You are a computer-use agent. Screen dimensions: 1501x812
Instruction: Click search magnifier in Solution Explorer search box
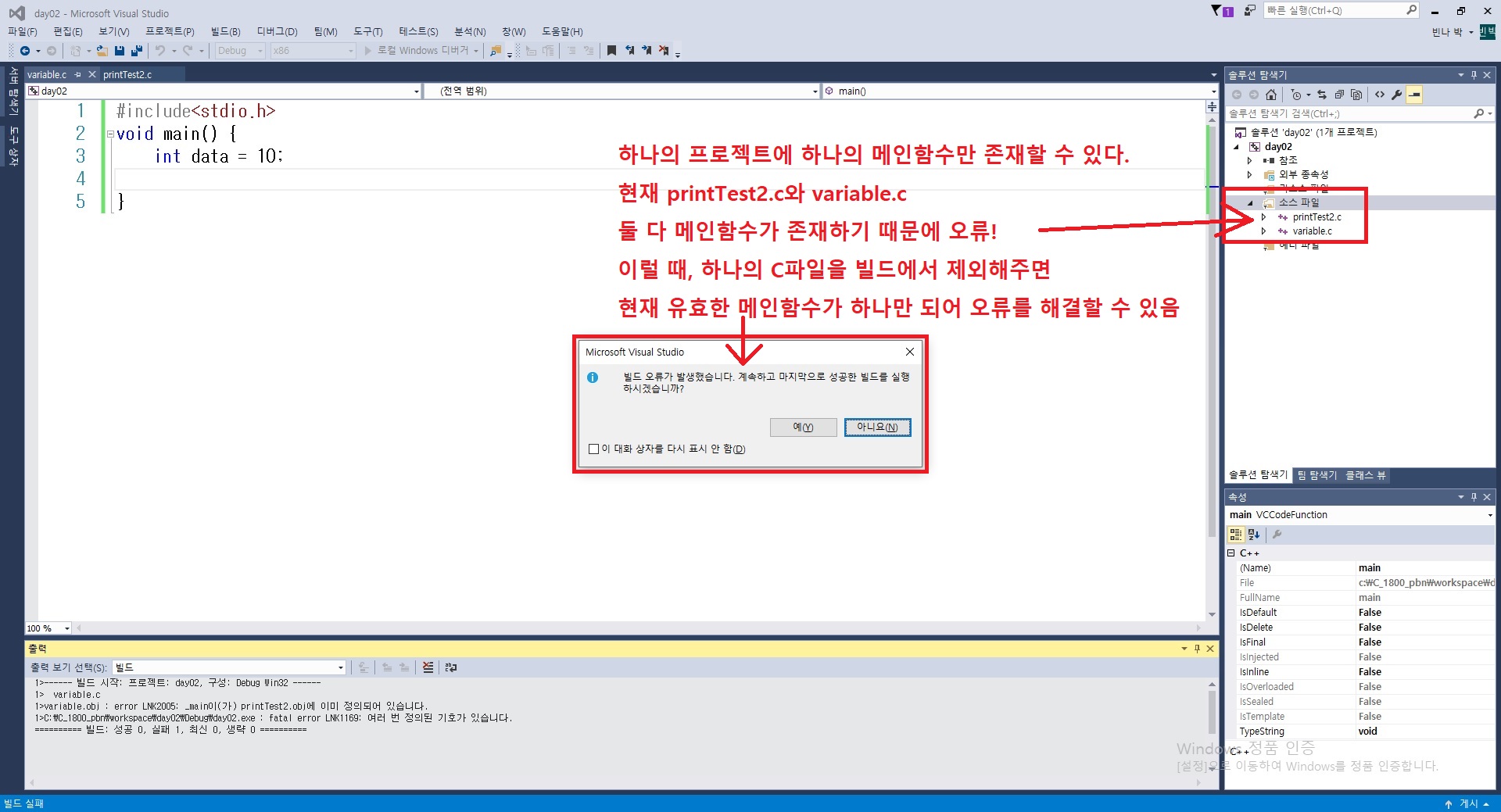1478,114
